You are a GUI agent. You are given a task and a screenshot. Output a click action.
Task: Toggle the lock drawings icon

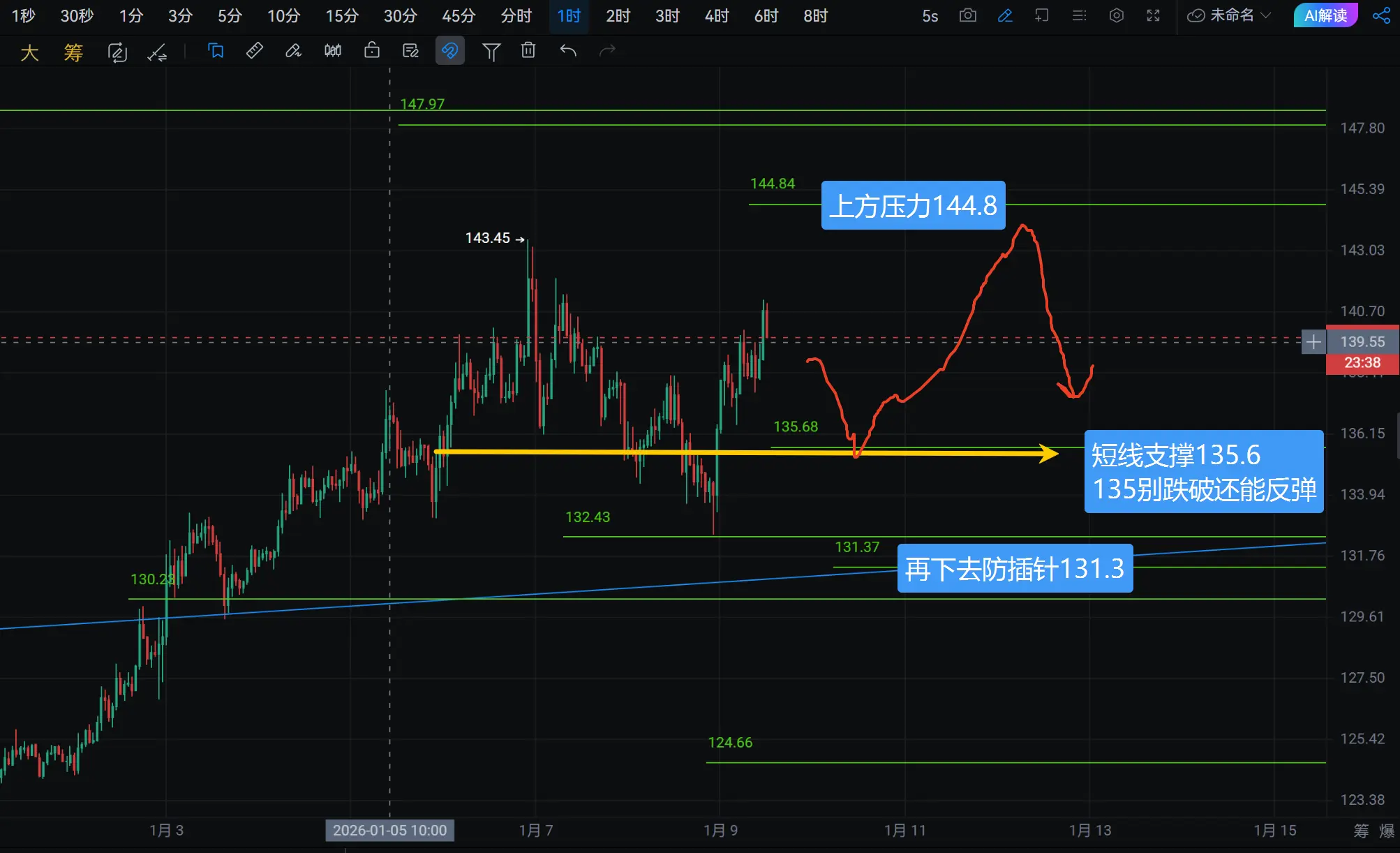click(x=372, y=50)
